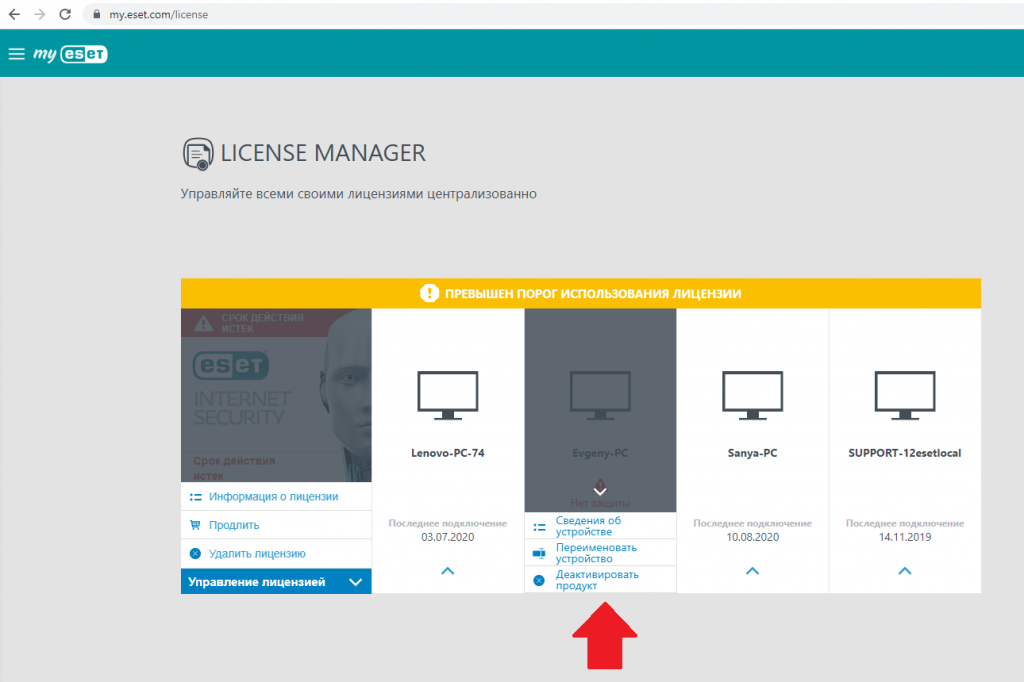
Task: Click the Lenovo-PC-74 device name
Action: pos(448,453)
